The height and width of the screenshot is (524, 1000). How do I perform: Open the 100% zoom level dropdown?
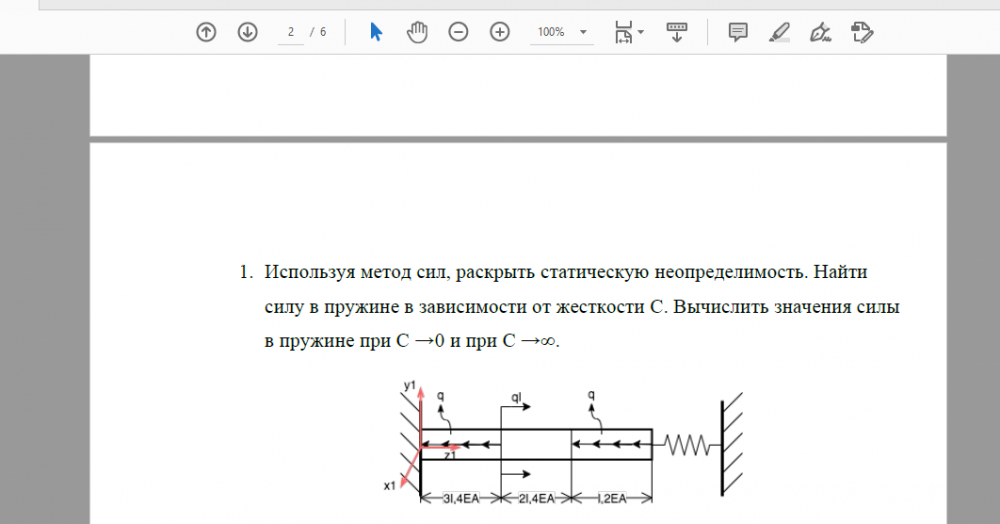click(x=583, y=32)
